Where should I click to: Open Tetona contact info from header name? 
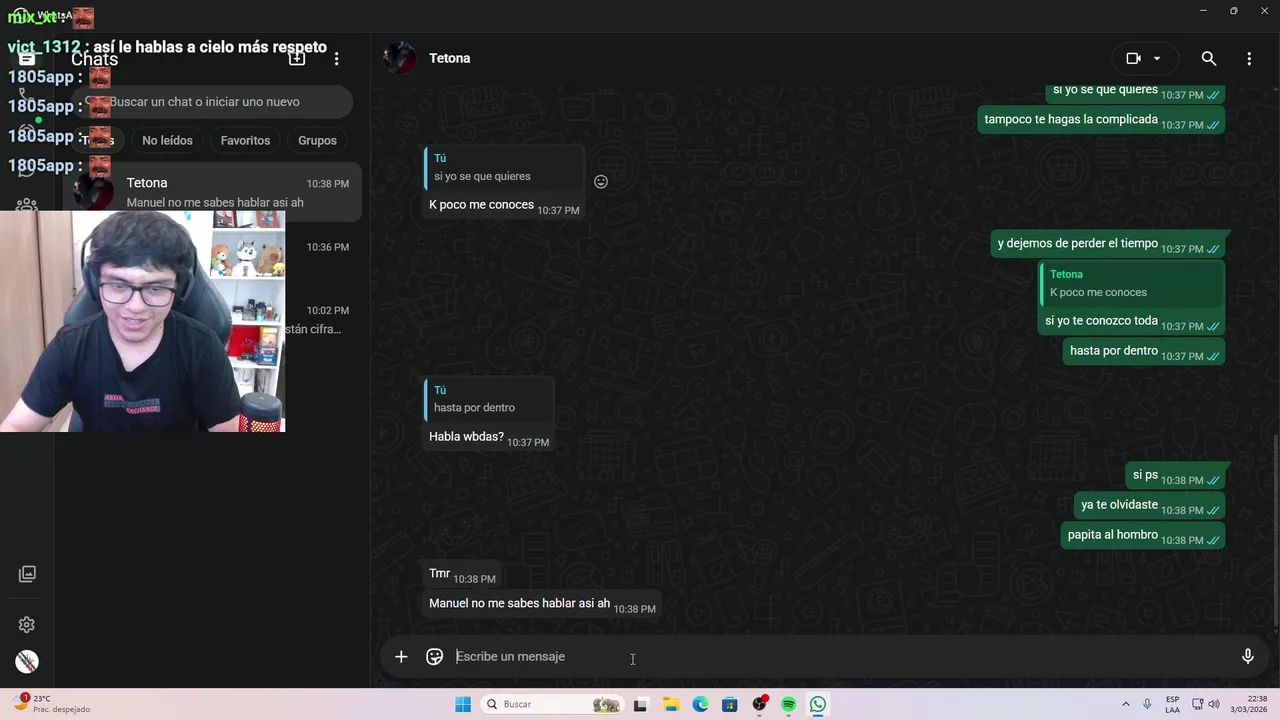[450, 58]
